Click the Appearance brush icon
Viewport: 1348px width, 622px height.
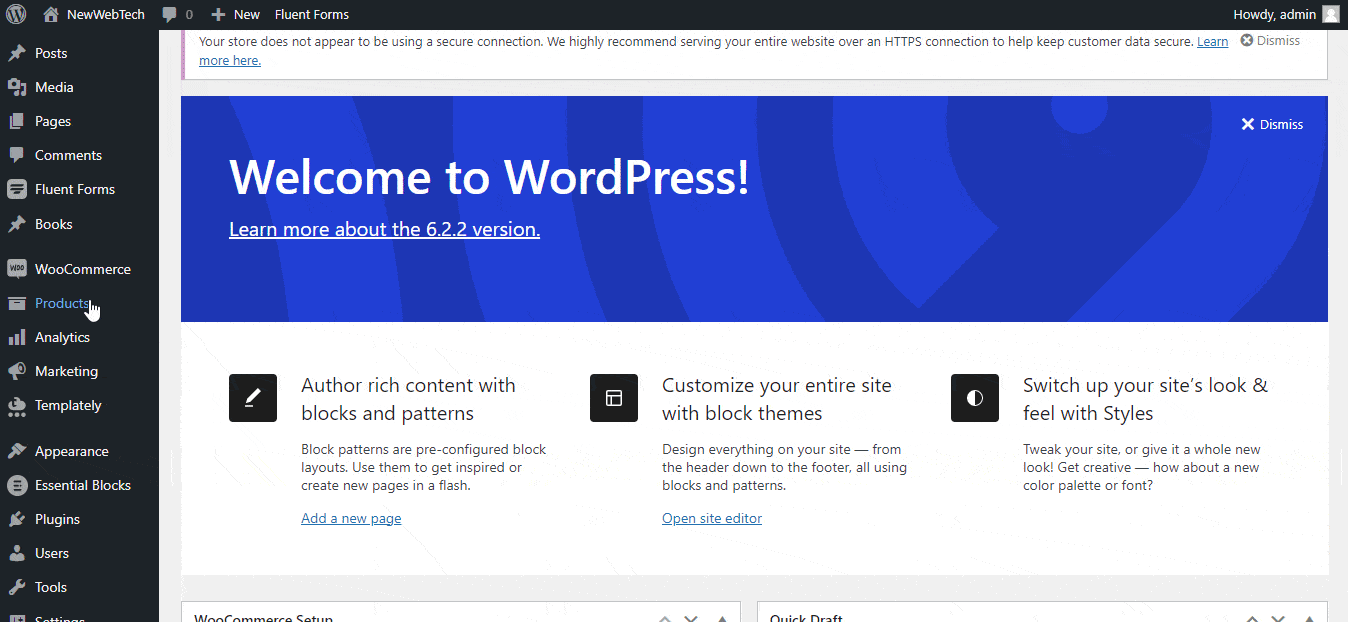point(17,451)
